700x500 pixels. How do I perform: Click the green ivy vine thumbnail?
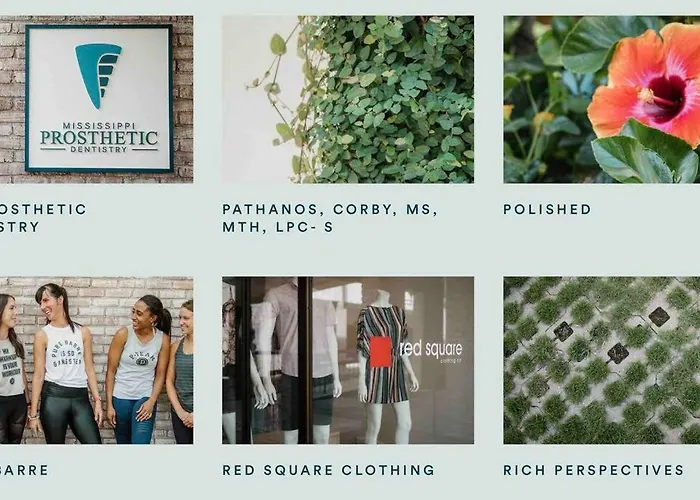(x=348, y=100)
